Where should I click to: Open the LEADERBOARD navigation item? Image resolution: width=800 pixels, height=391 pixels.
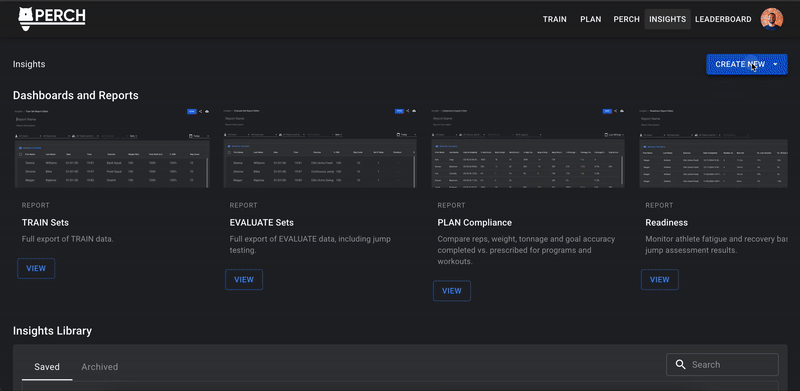723,19
